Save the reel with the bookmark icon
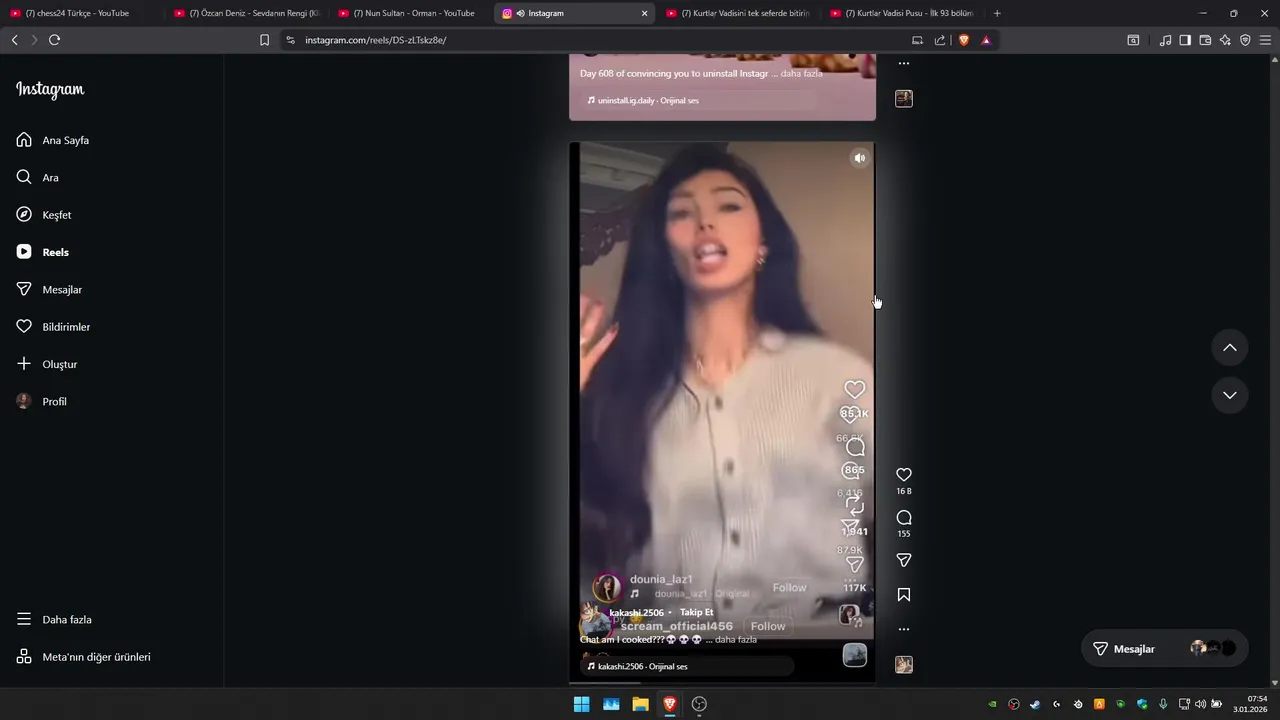 904,594
